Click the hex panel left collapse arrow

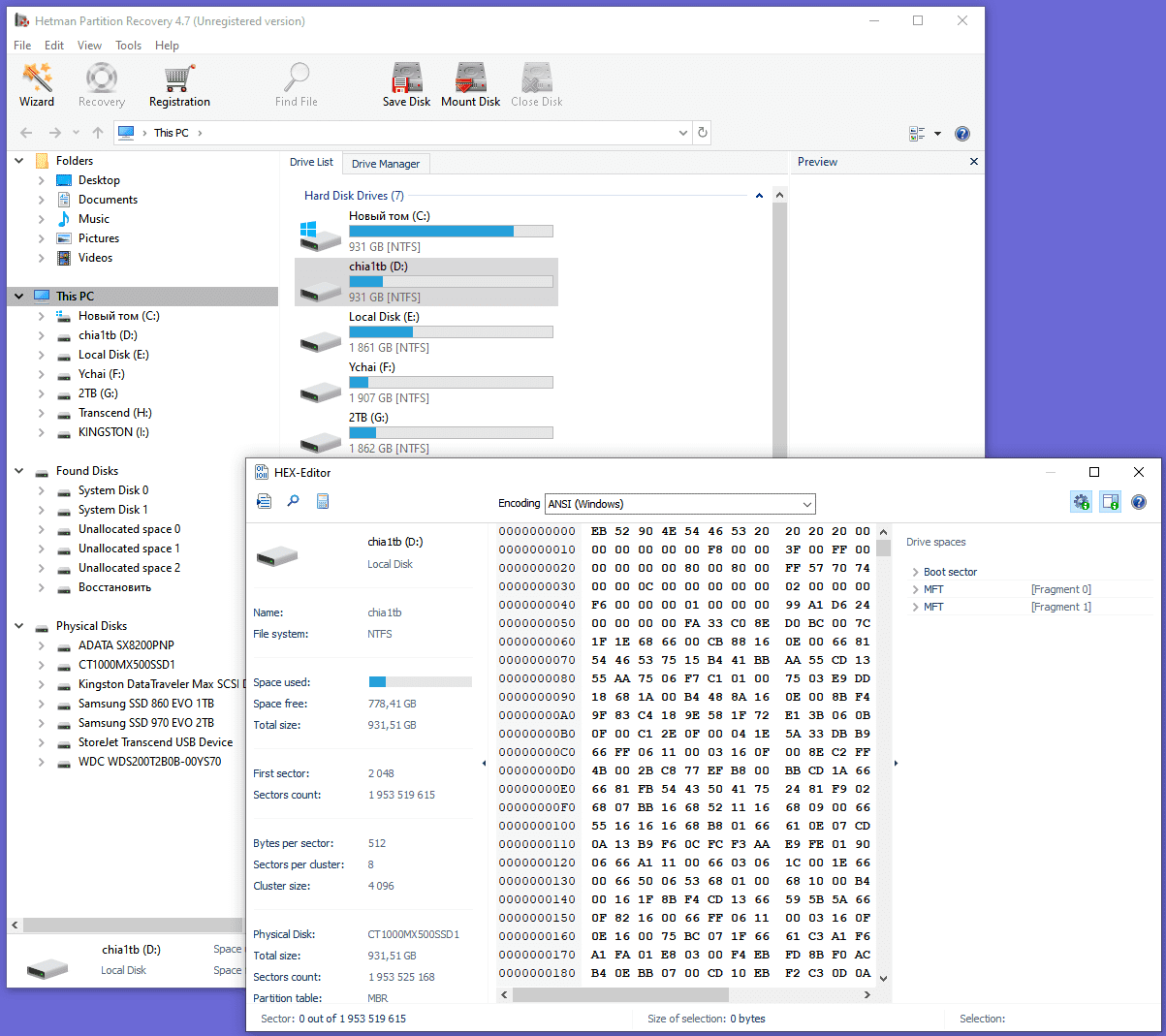[x=484, y=764]
